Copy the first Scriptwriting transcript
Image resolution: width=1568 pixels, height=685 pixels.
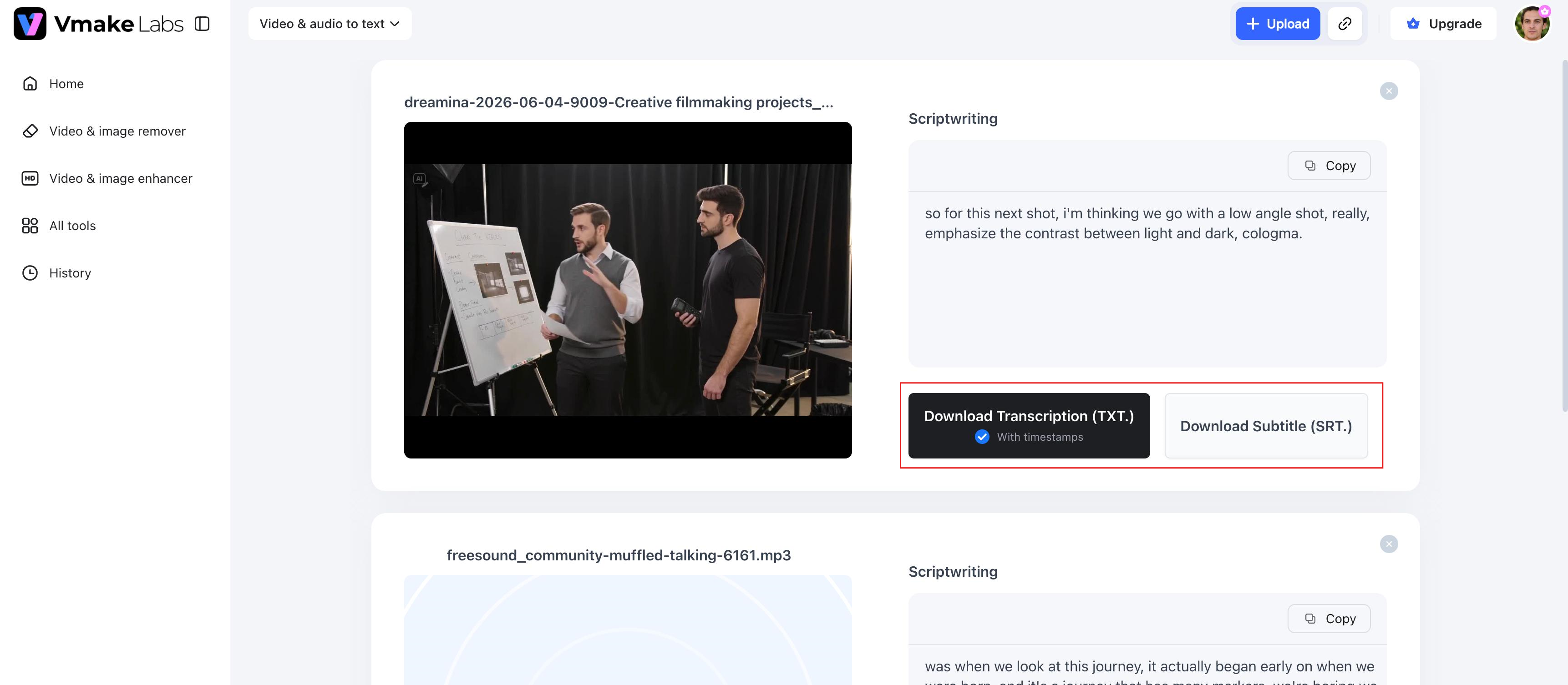[x=1329, y=166]
